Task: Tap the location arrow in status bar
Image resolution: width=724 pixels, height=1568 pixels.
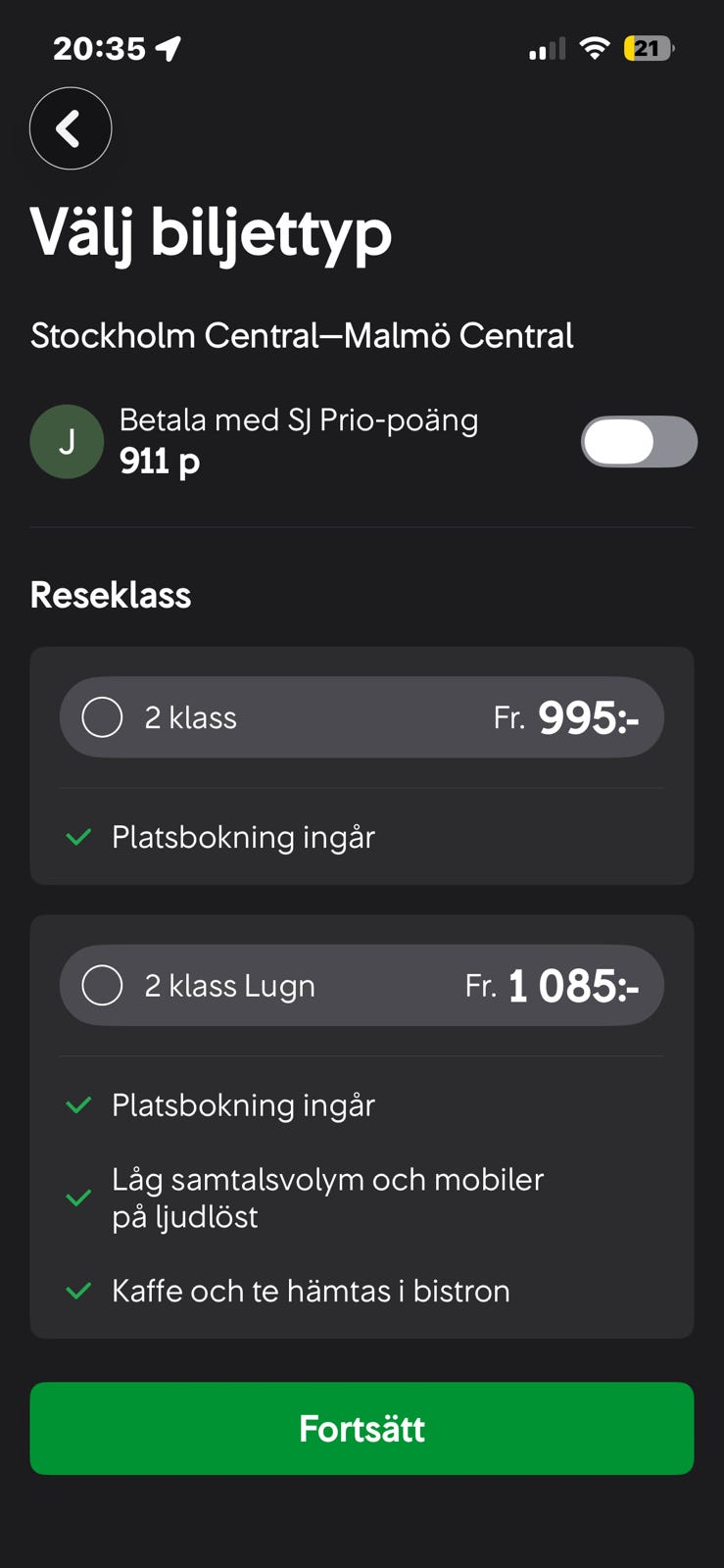Action: pyautogui.click(x=169, y=48)
